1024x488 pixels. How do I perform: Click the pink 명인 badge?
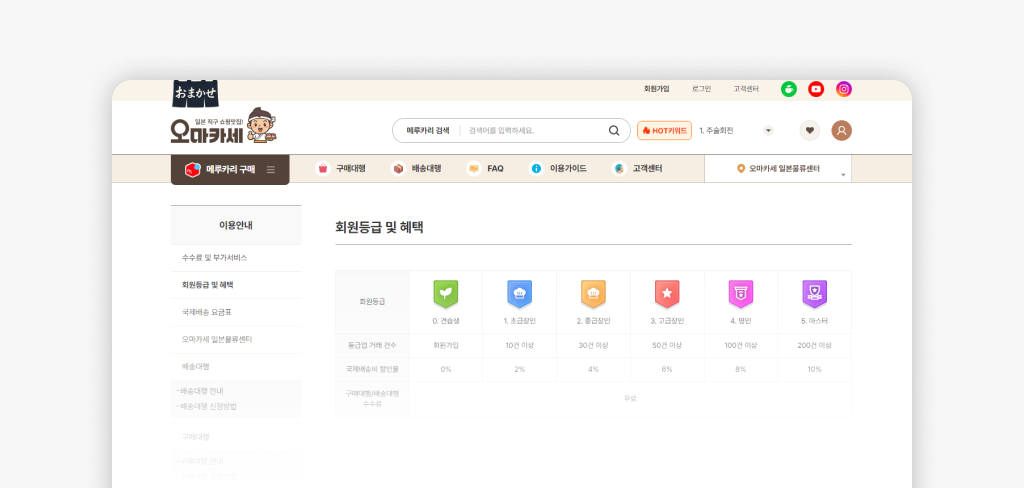click(741, 294)
